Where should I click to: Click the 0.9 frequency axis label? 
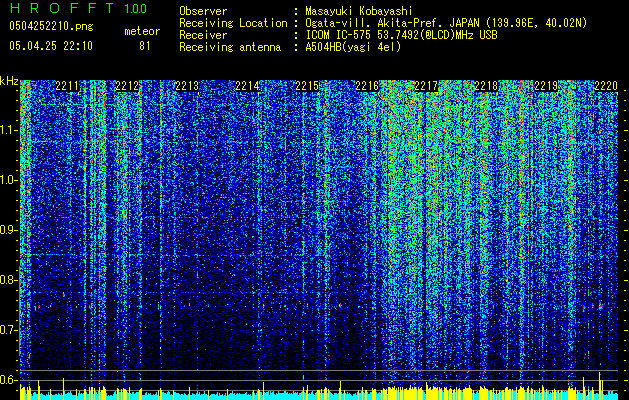pos(9,230)
